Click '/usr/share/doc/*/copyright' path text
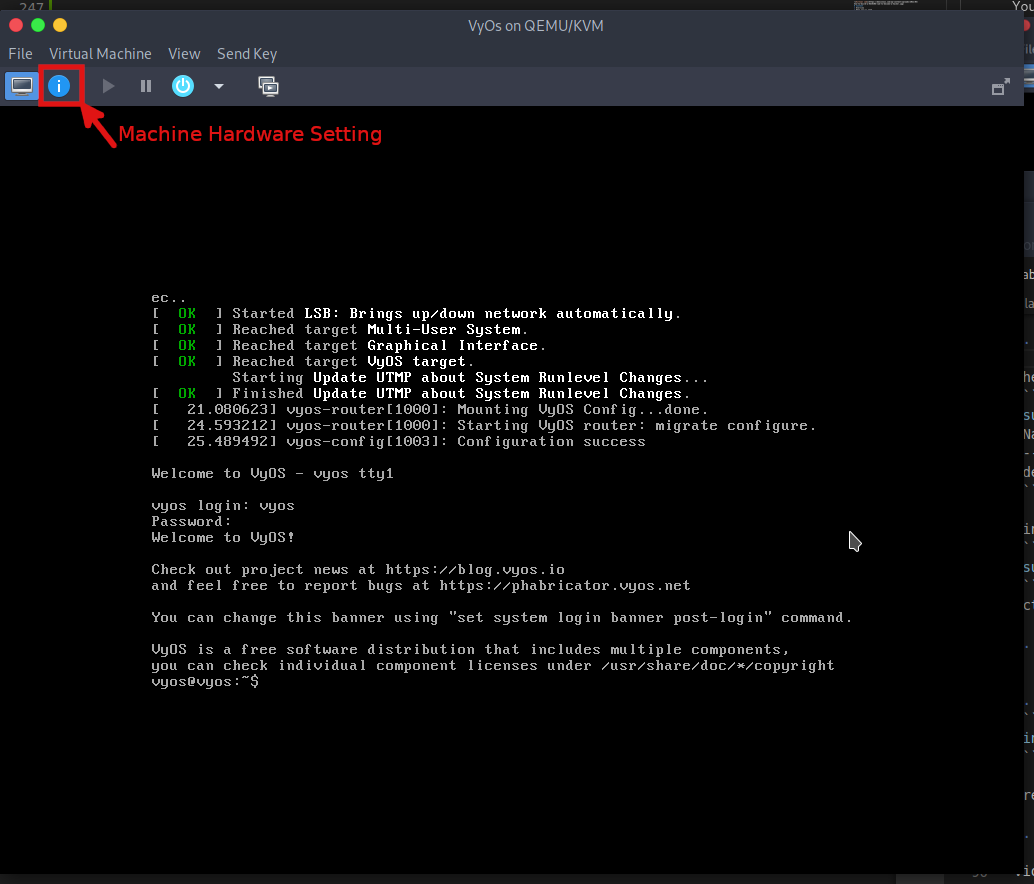 [717, 666]
